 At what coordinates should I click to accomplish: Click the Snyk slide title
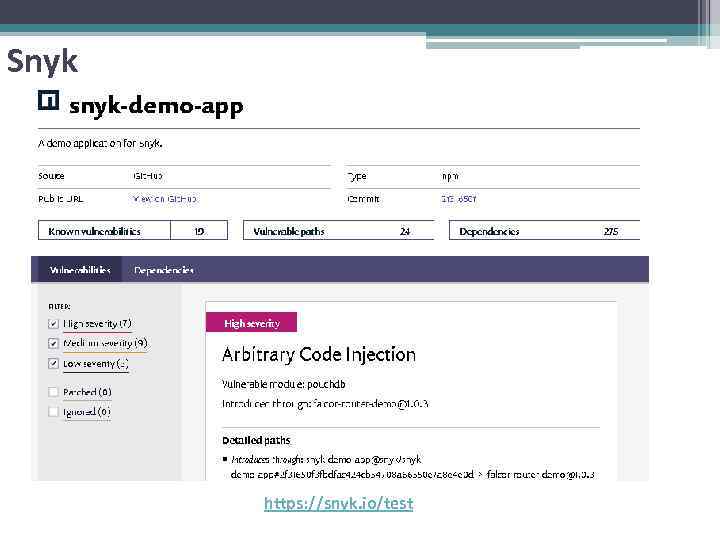pyautogui.click(x=43, y=61)
